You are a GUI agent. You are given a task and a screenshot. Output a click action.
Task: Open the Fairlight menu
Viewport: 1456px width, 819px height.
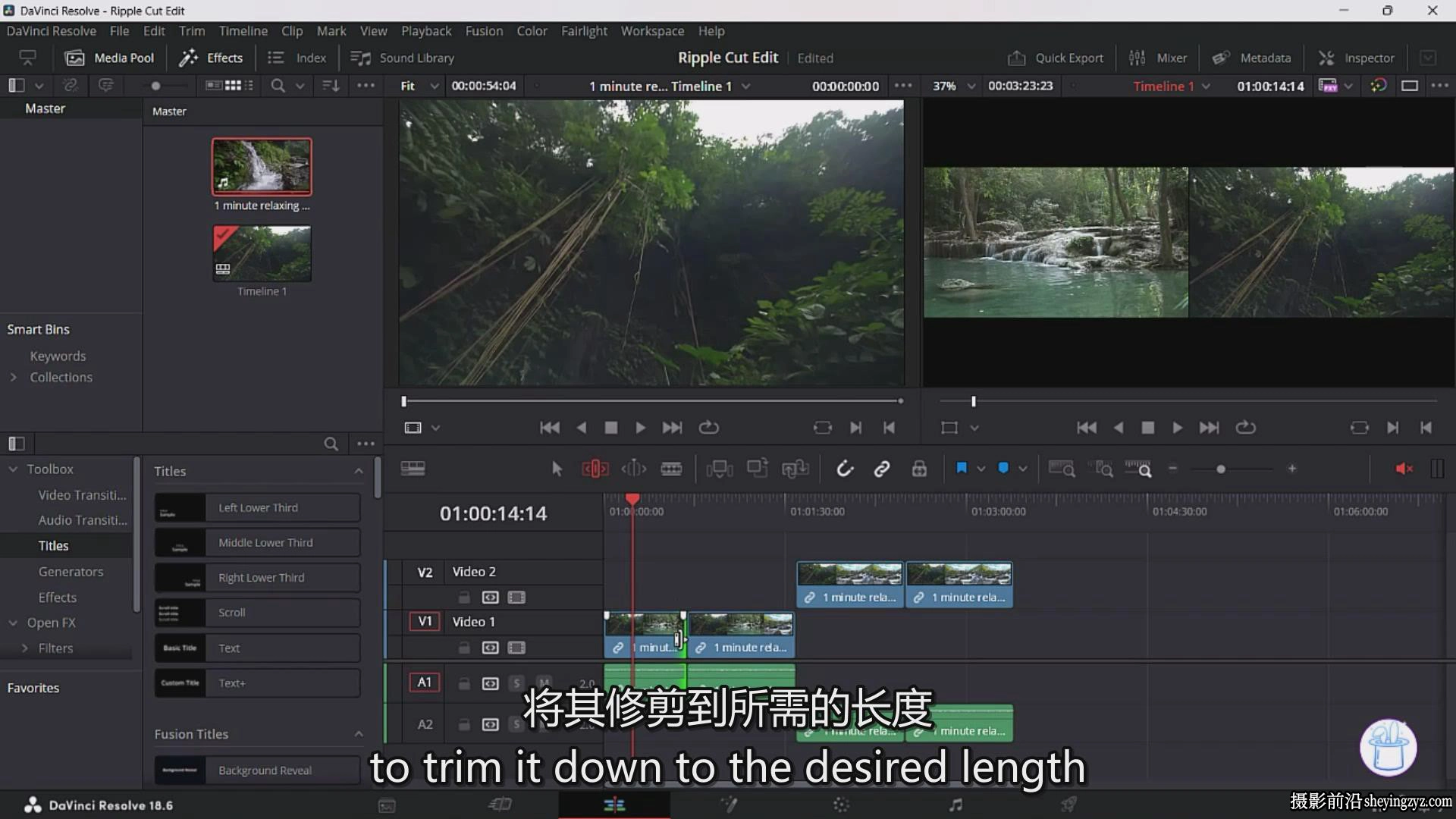(x=584, y=31)
